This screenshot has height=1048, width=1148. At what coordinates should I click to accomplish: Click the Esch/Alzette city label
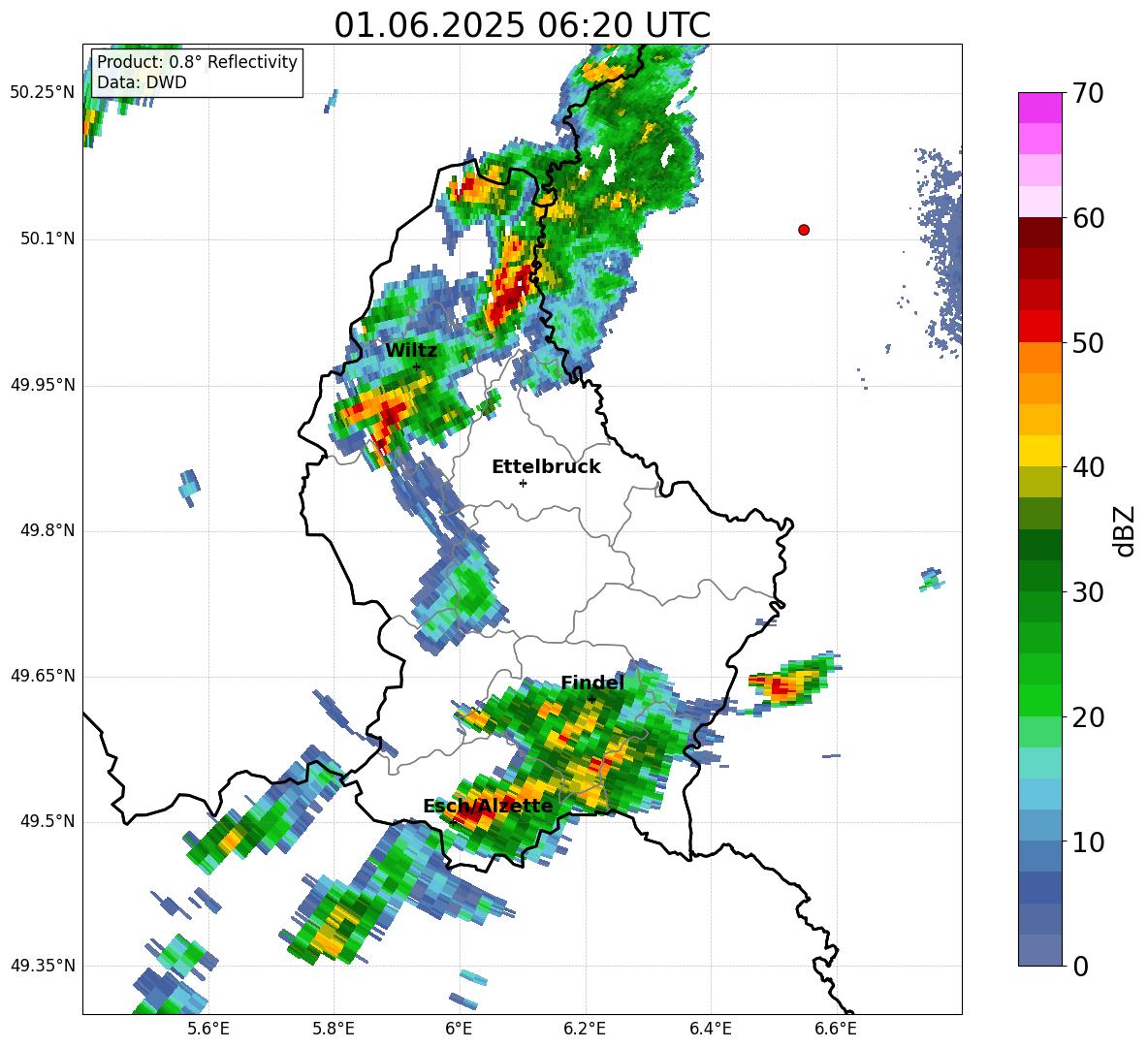pos(489,807)
